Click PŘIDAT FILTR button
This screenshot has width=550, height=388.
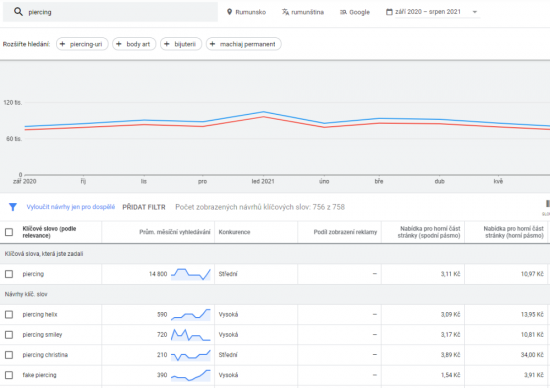[x=144, y=207]
